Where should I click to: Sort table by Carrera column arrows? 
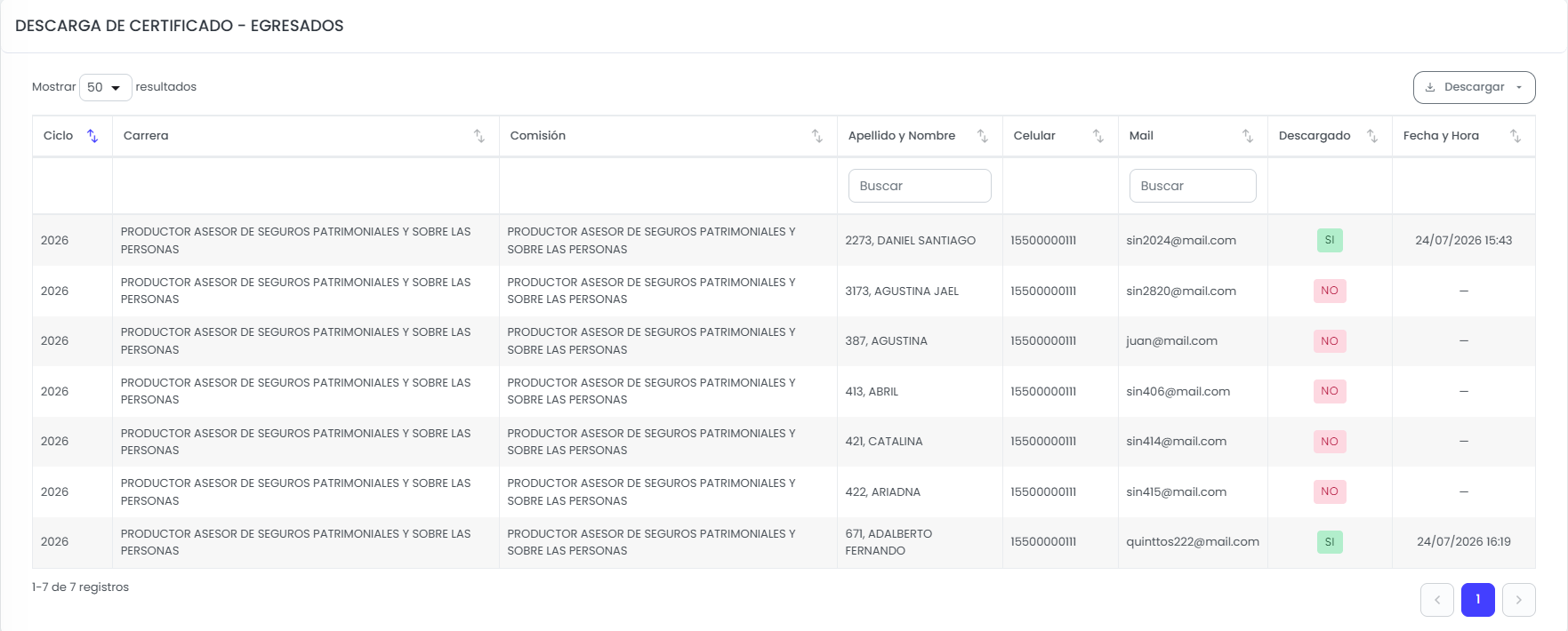pyautogui.click(x=479, y=136)
